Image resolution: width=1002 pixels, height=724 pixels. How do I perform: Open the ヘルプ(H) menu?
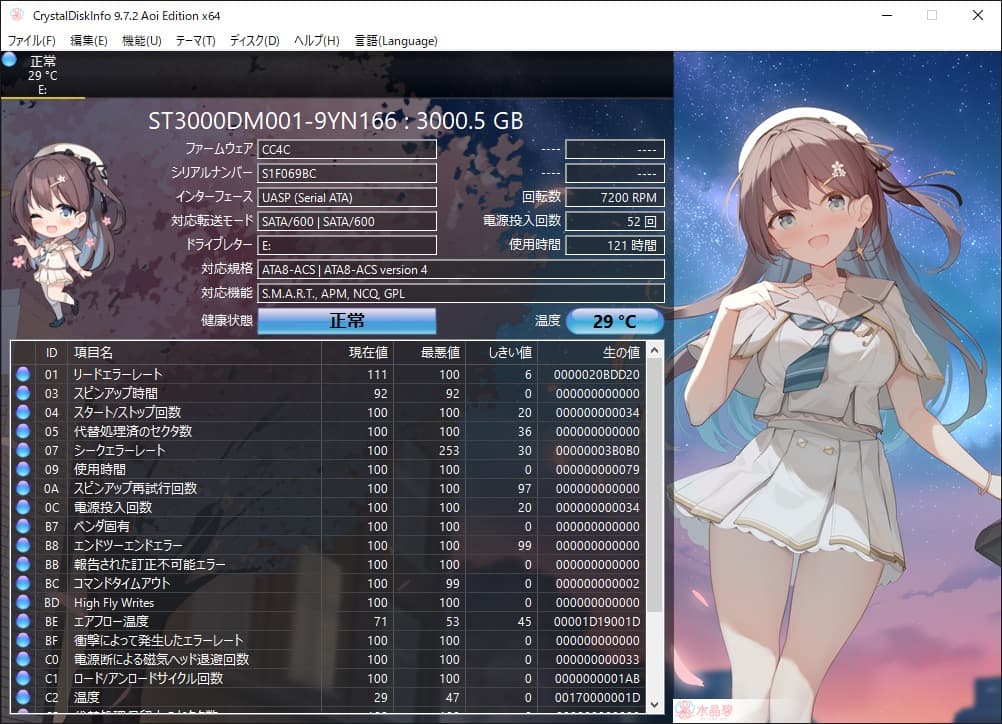tap(316, 40)
